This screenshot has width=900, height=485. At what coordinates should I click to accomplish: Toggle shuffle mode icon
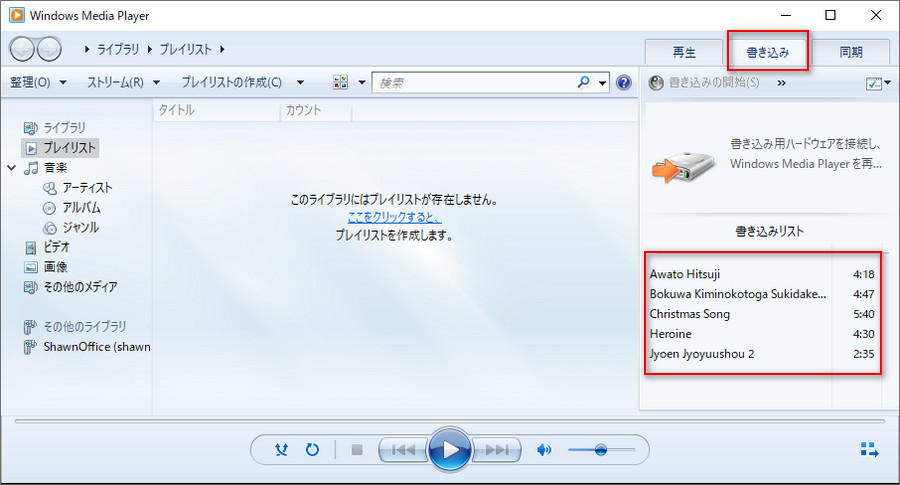point(281,450)
